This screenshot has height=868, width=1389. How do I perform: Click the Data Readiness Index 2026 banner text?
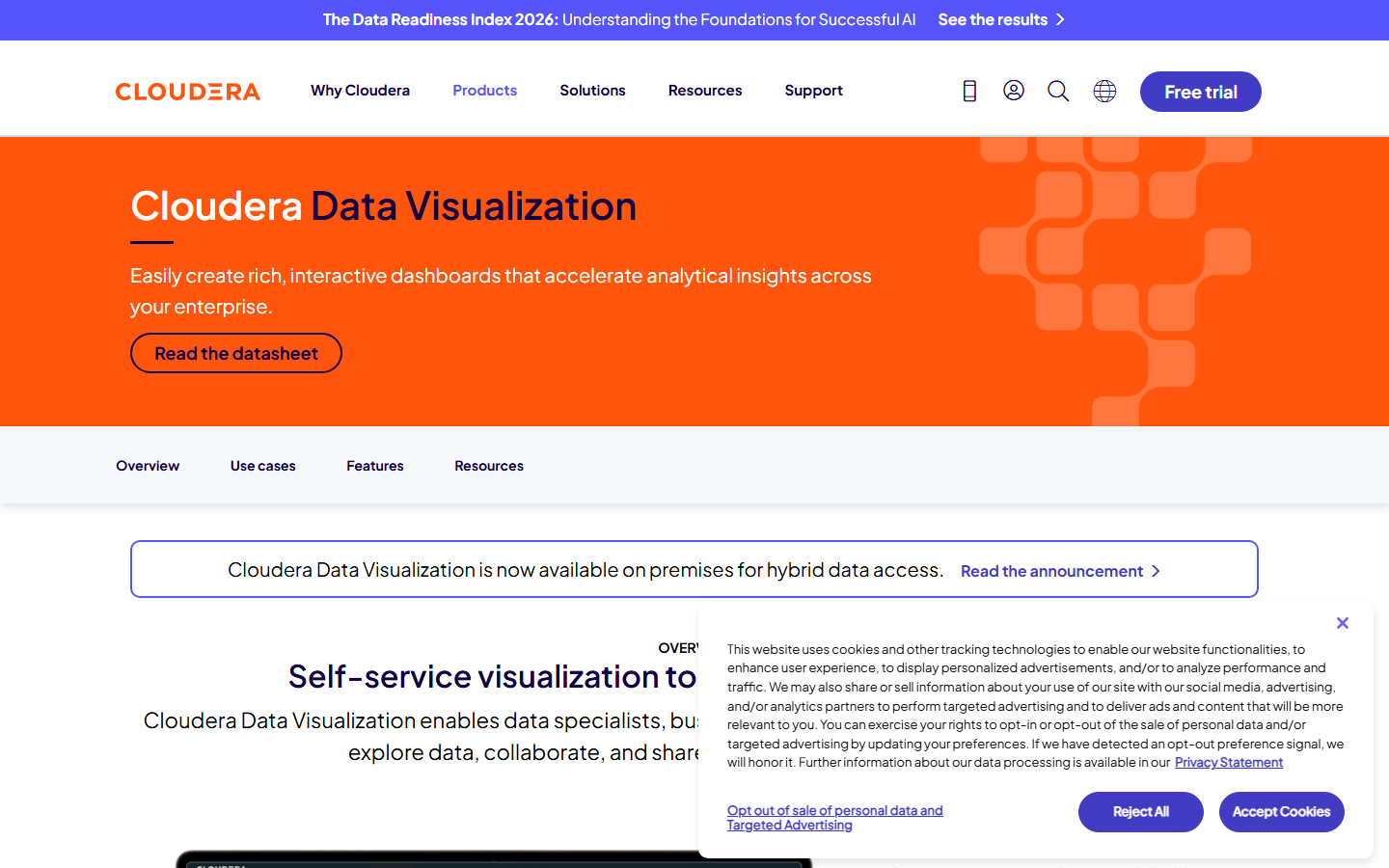pos(619,19)
